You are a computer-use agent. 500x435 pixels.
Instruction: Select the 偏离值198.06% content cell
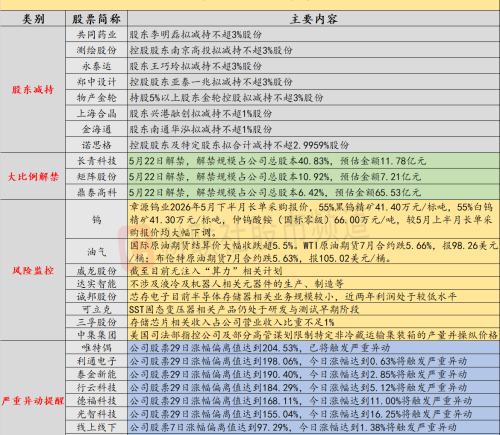[314, 361]
